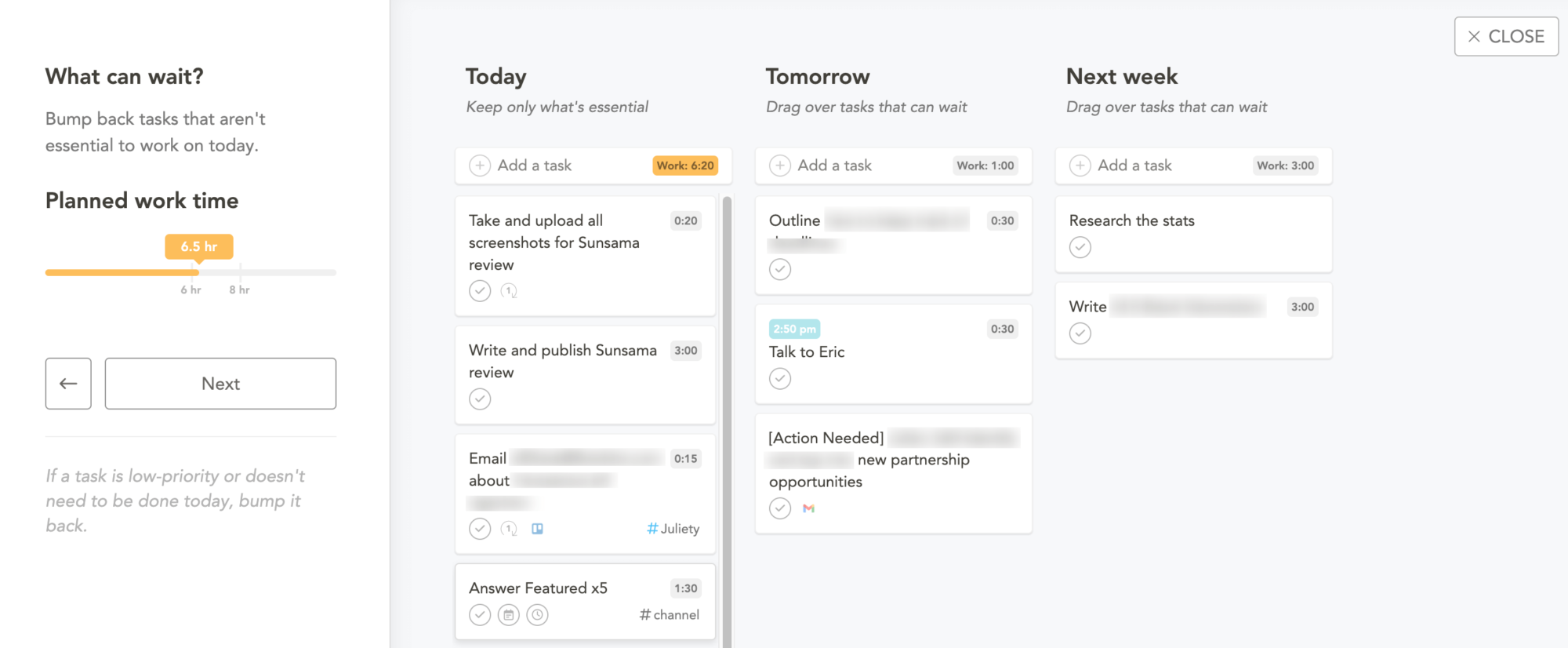Screen dimensions: 1568x648
Task: Click subtask counter on Email task
Action: point(509,529)
